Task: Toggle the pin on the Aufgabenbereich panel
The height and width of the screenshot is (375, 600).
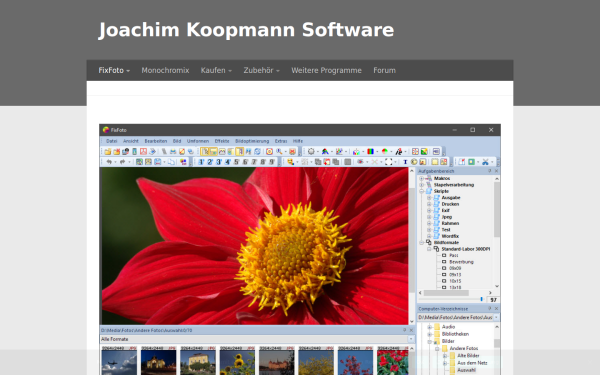Action: (x=489, y=171)
